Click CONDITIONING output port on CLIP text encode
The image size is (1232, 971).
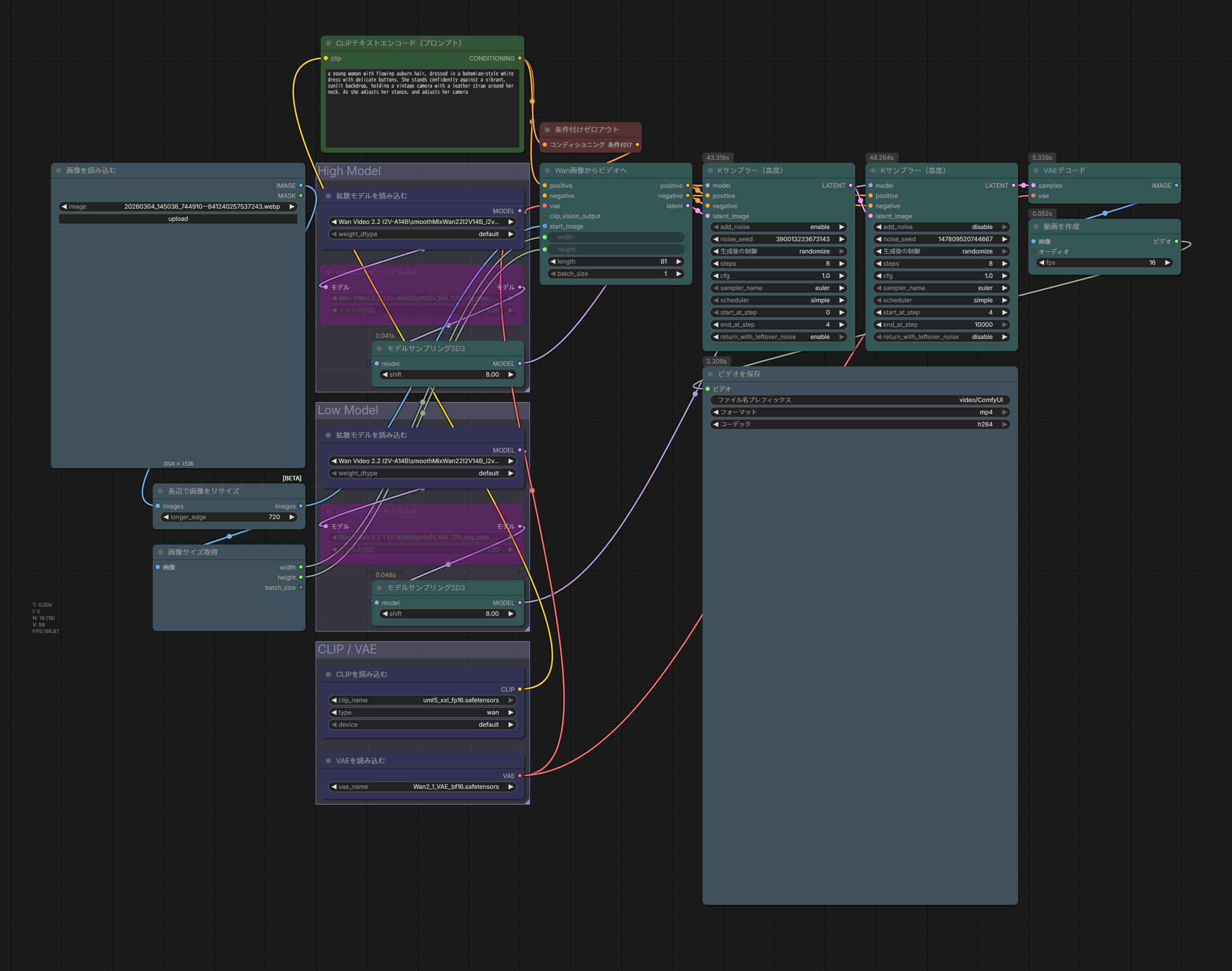pyautogui.click(x=519, y=59)
